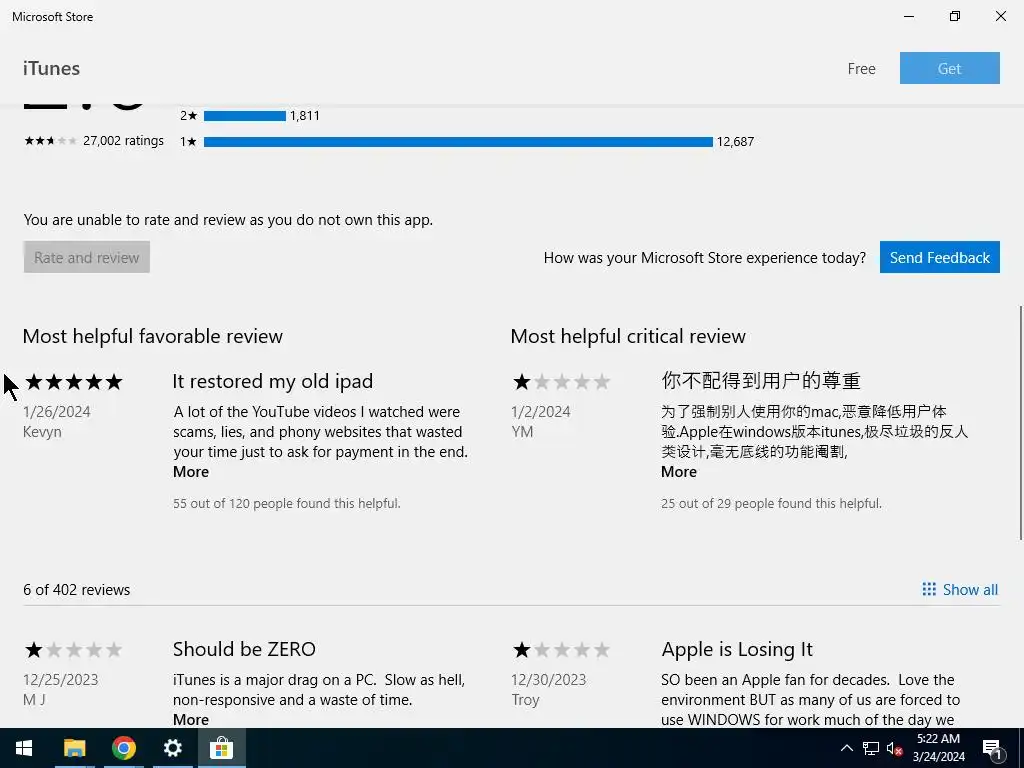Click the Most helpful favorable review heading
This screenshot has width=1024, height=768.
[x=153, y=336]
